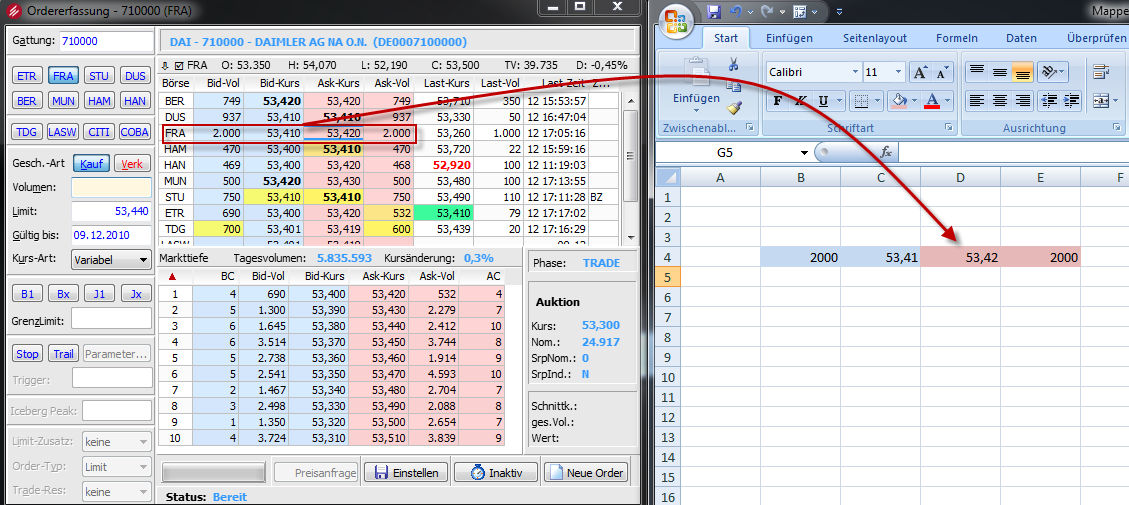Click the Neue Order button

coord(585,473)
